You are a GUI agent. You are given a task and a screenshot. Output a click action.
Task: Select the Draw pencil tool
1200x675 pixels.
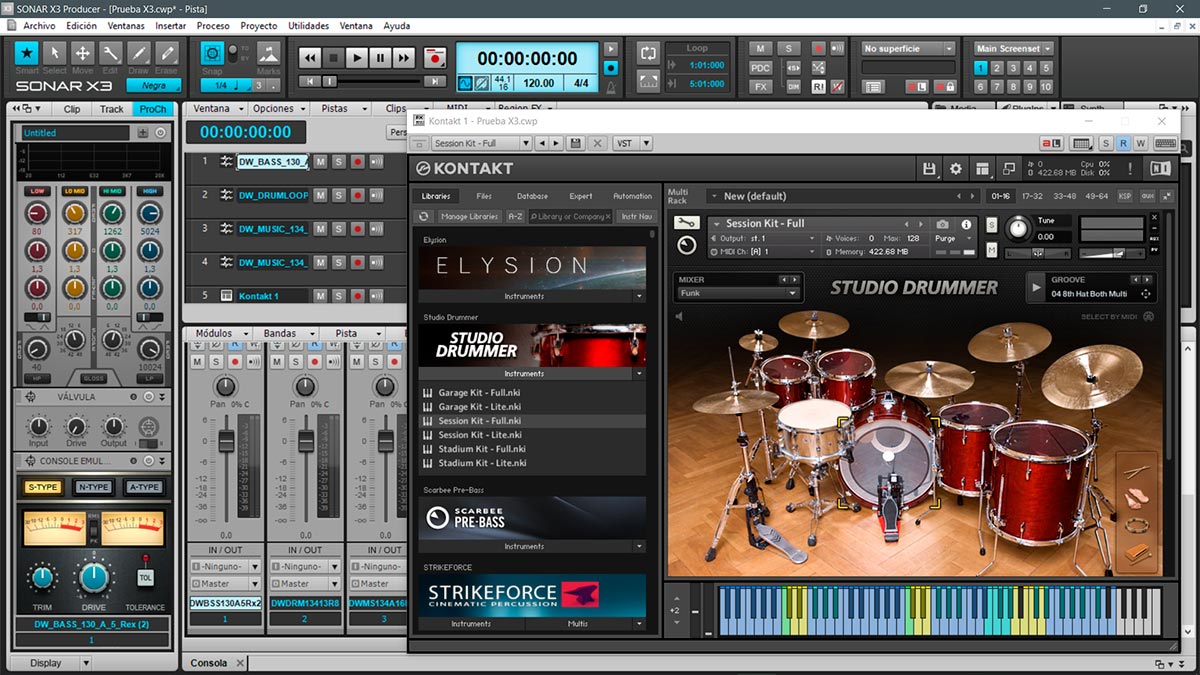(139, 53)
